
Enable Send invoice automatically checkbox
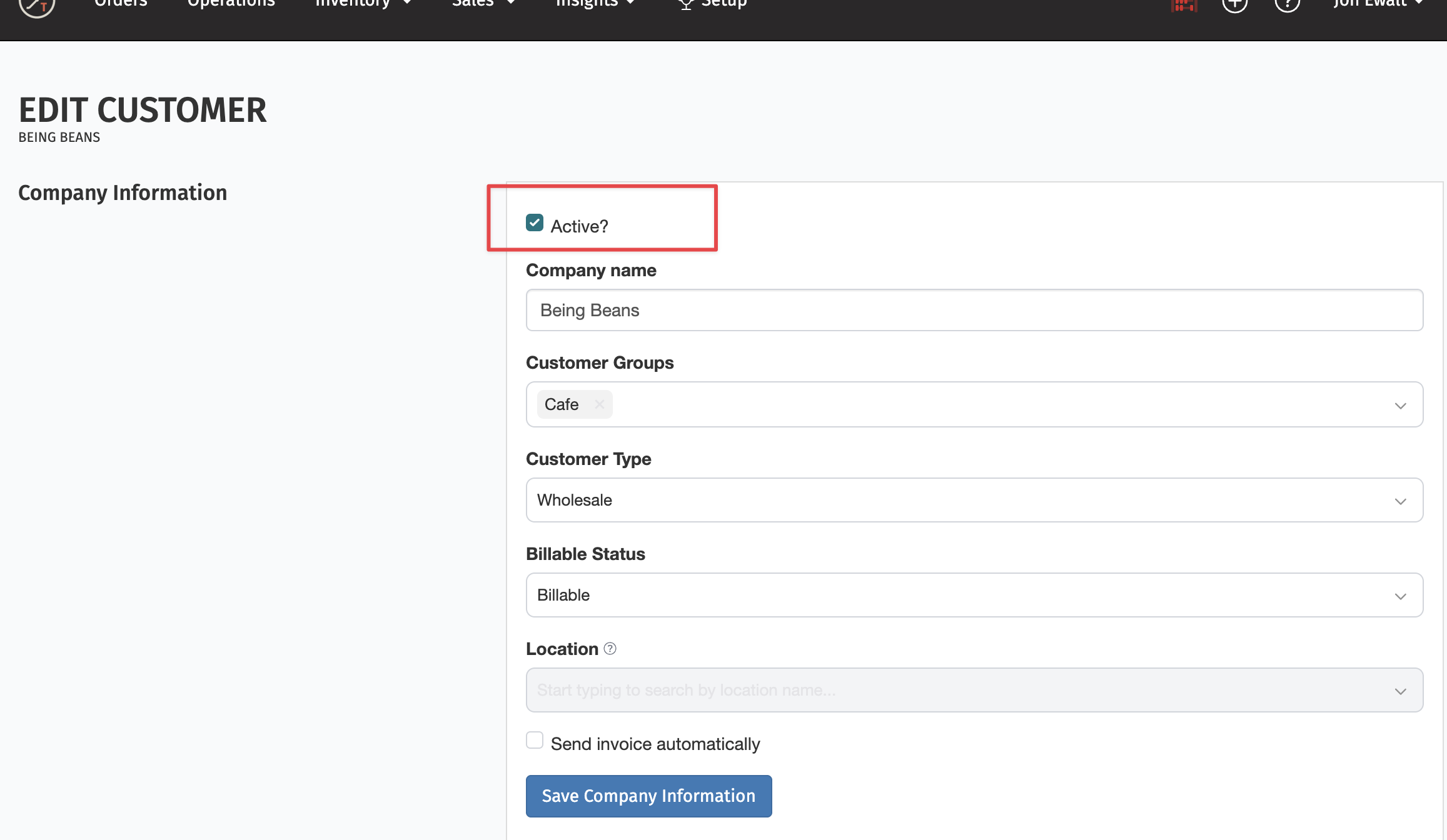click(x=535, y=741)
